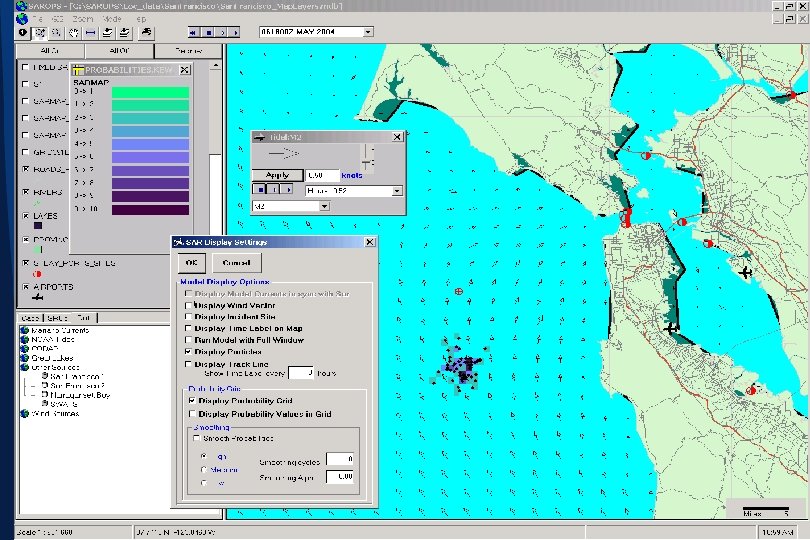Screen dimensions: 810x540
Task: Open the Mode menu
Action: tap(111, 19)
